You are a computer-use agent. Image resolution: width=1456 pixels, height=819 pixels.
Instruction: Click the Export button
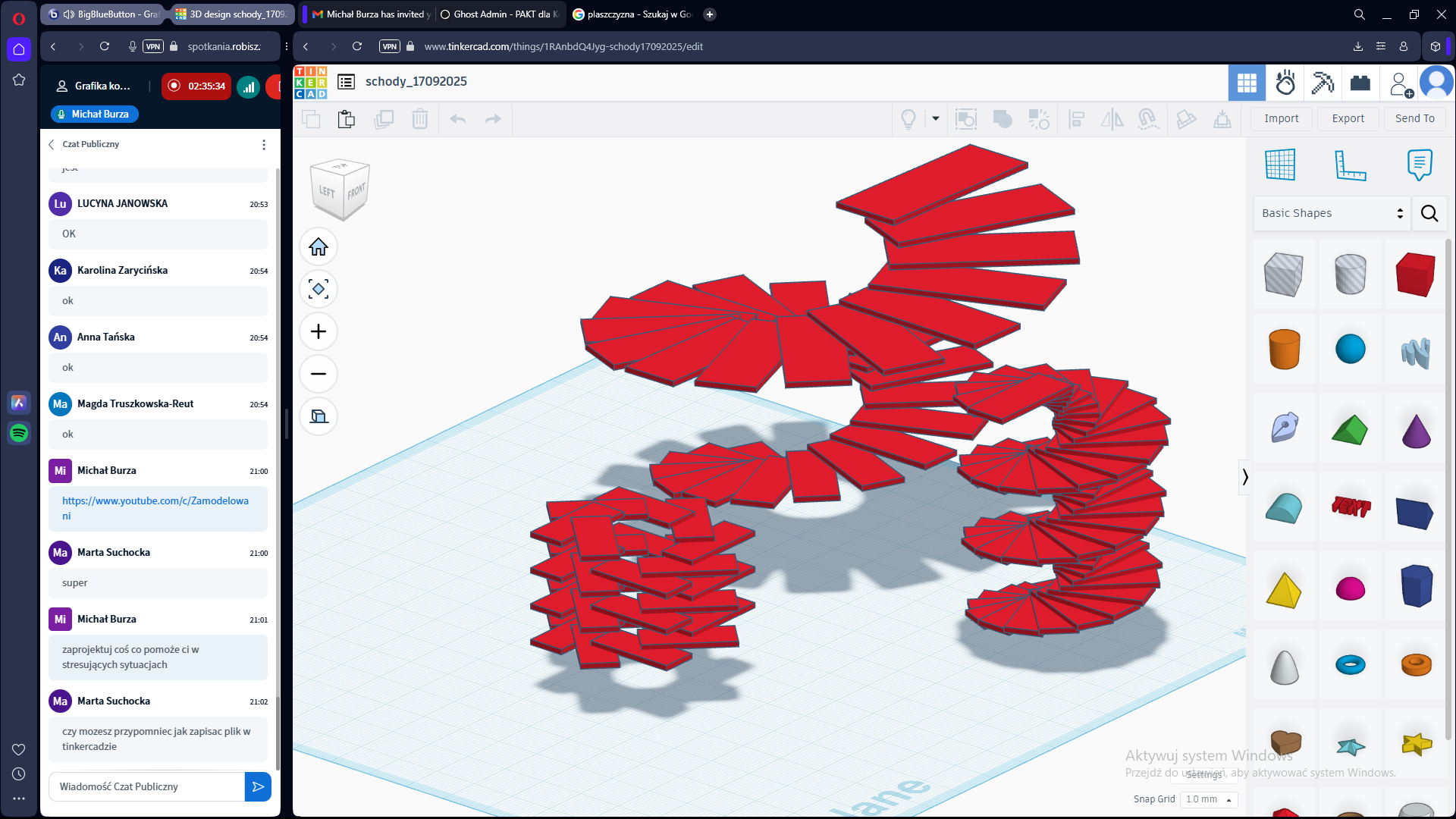pyautogui.click(x=1348, y=118)
